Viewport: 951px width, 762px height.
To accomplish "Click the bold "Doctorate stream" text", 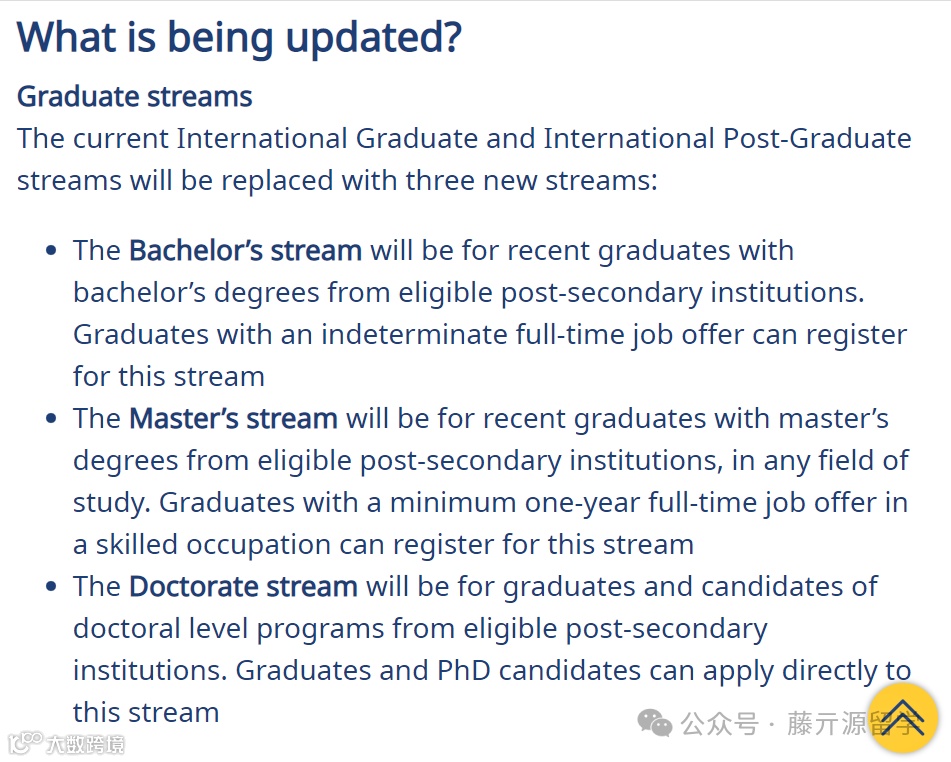I will 243,586.
